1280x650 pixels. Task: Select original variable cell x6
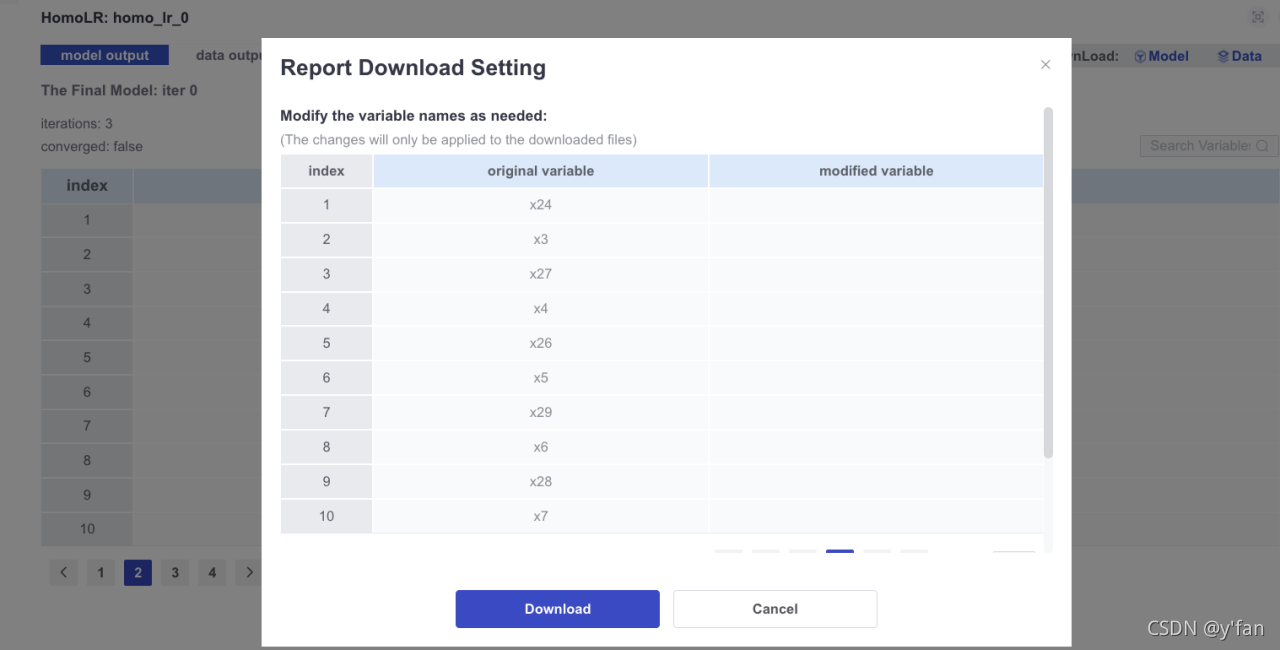tap(541, 447)
